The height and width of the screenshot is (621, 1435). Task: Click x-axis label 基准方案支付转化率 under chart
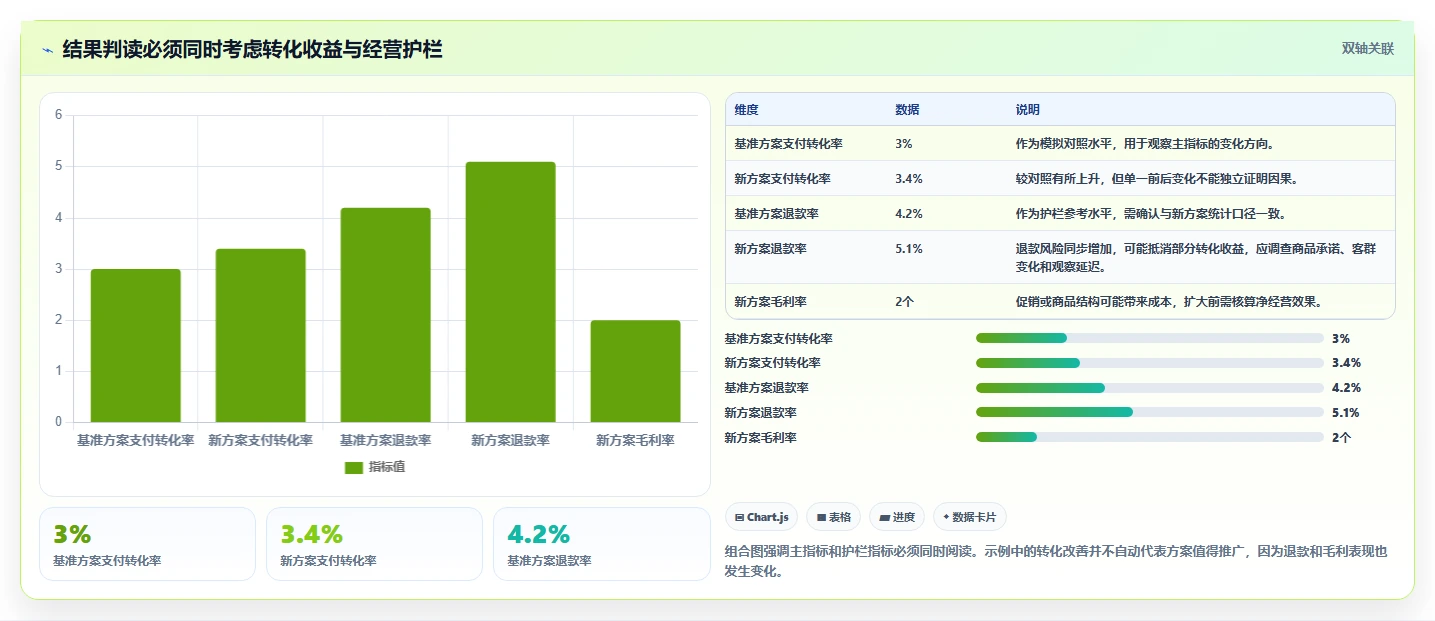(x=136, y=440)
